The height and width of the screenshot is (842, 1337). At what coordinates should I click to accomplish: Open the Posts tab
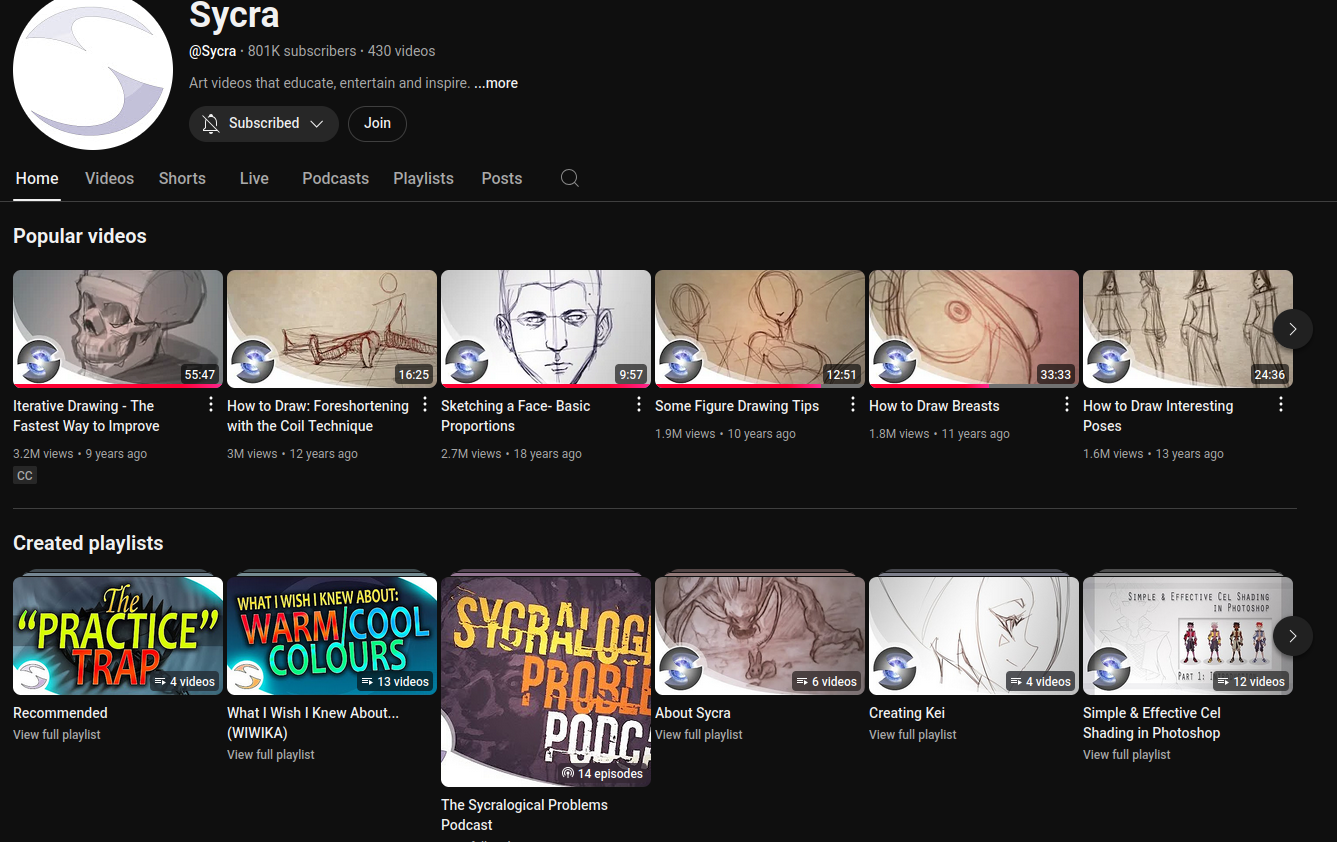(x=502, y=178)
